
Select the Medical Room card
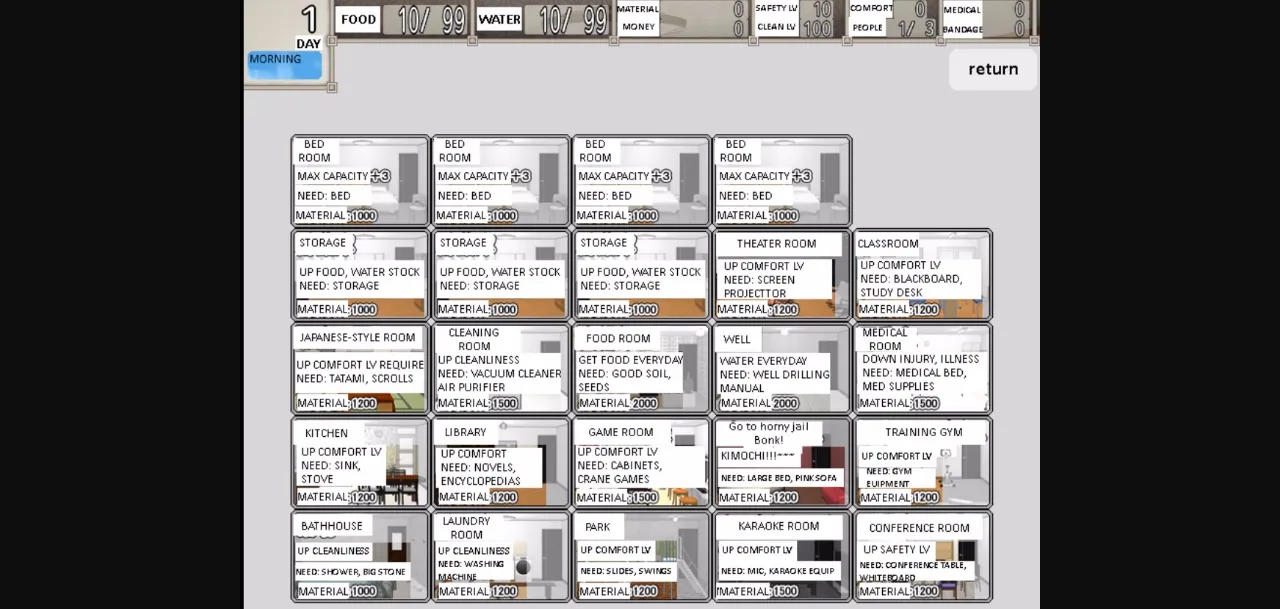[x=922, y=369]
